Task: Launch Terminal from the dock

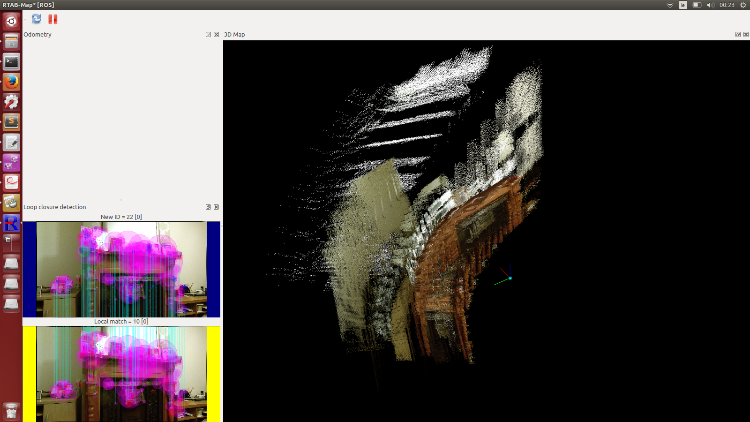Action: point(11,62)
